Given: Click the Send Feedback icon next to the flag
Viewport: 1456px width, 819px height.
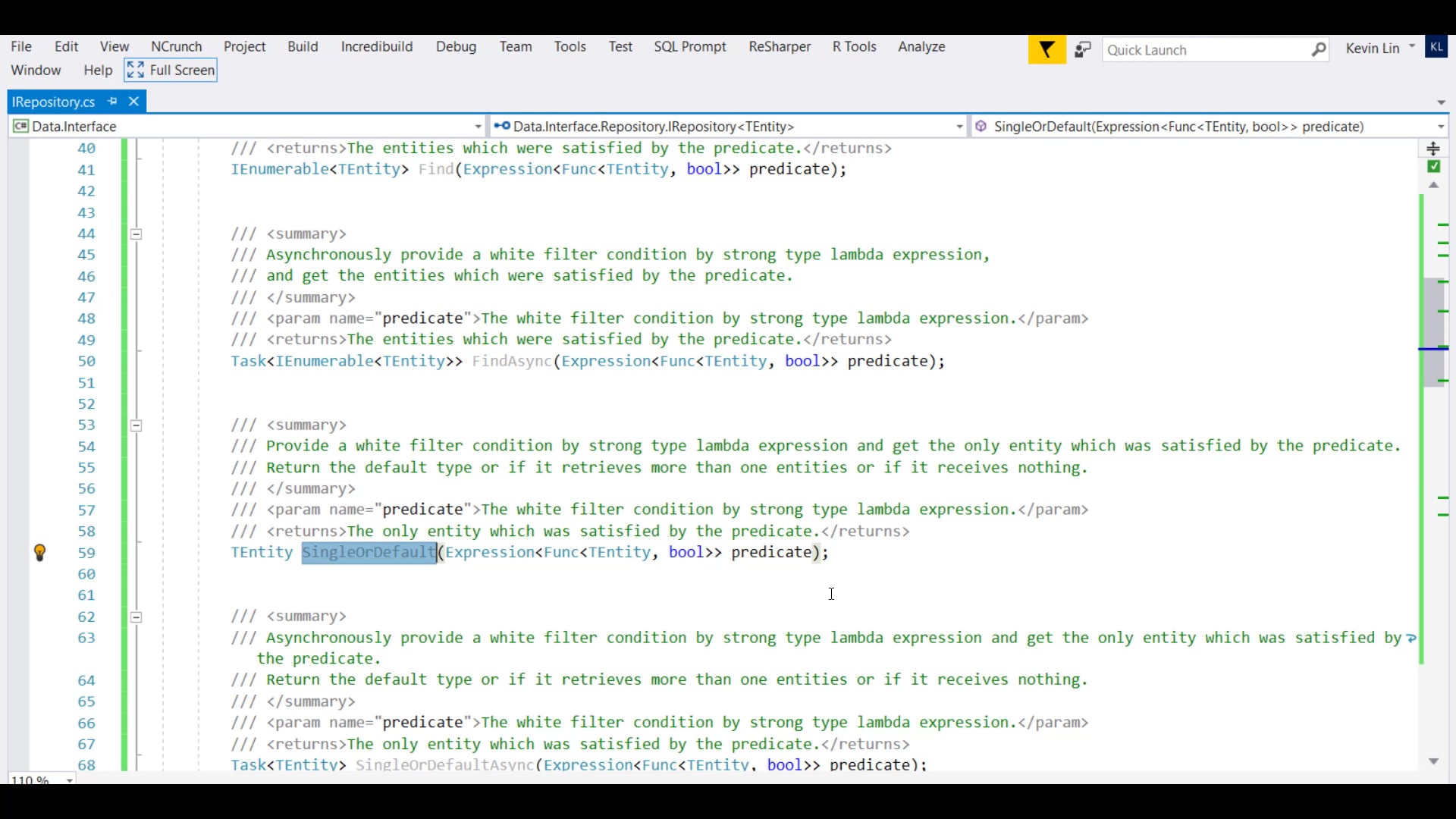Looking at the screenshot, I should point(1083,49).
